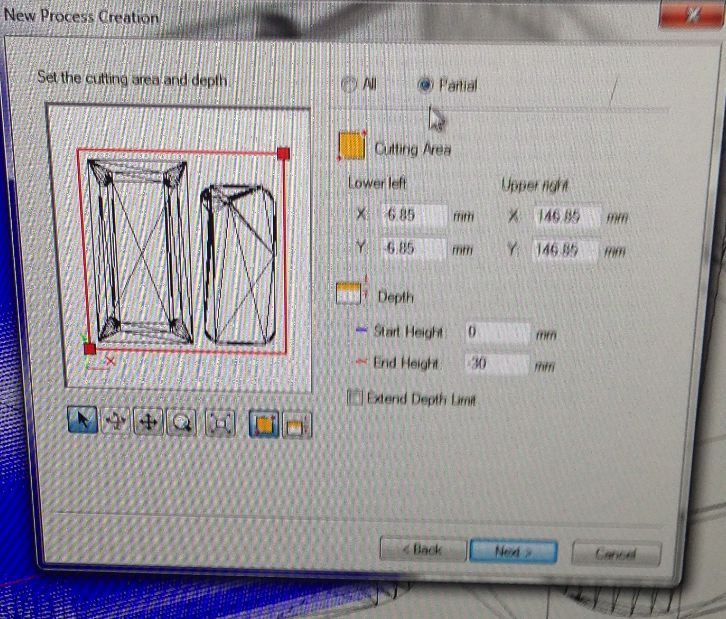The height and width of the screenshot is (619, 726).
Task: Click the upper right red handle in preview
Action: point(283,154)
